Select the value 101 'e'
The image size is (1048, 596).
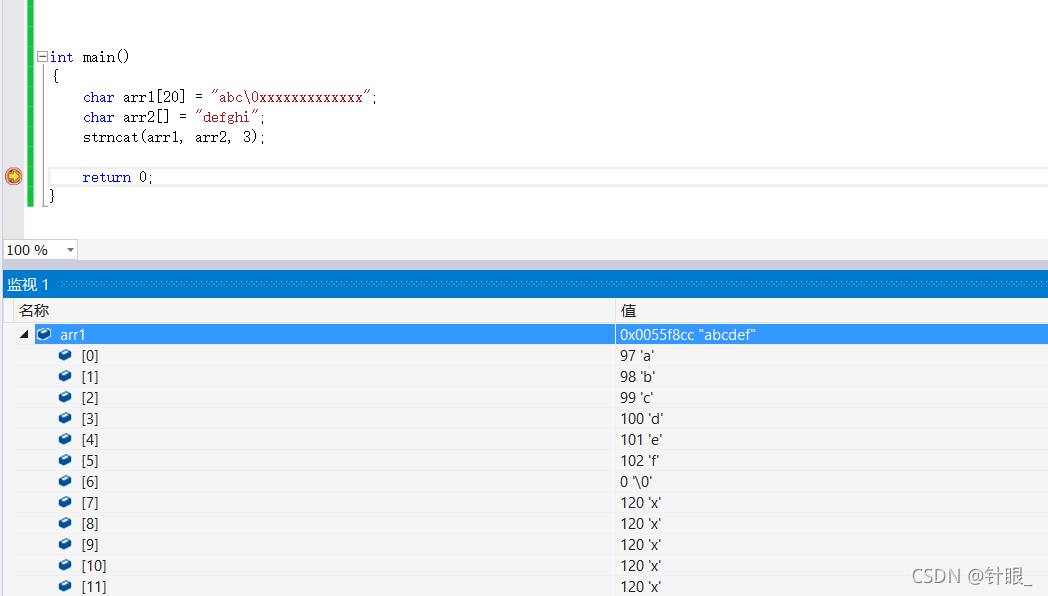click(x=641, y=440)
